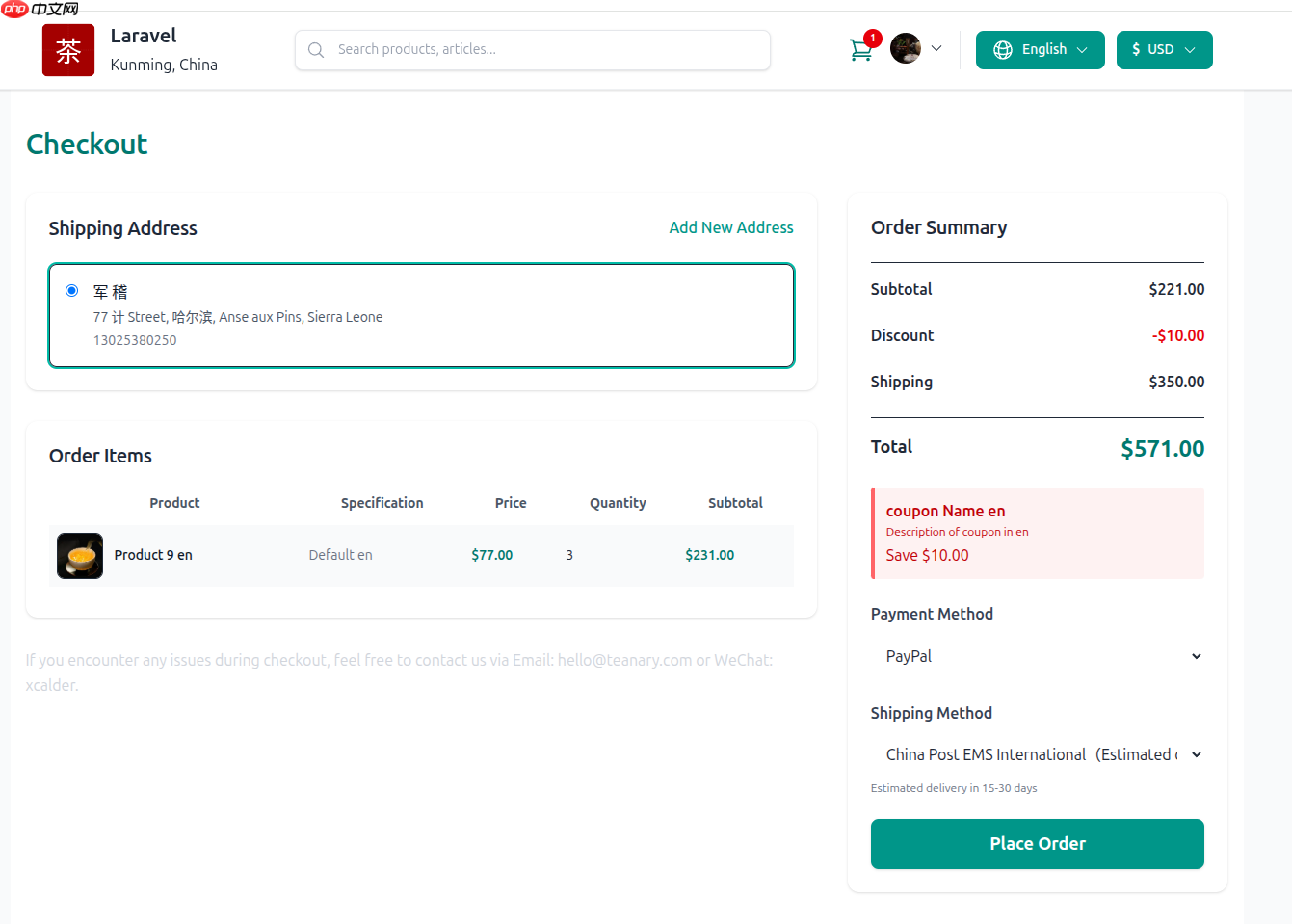The width and height of the screenshot is (1292, 924).
Task: Open the English language dropdown
Action: [x=1041, y=50]
